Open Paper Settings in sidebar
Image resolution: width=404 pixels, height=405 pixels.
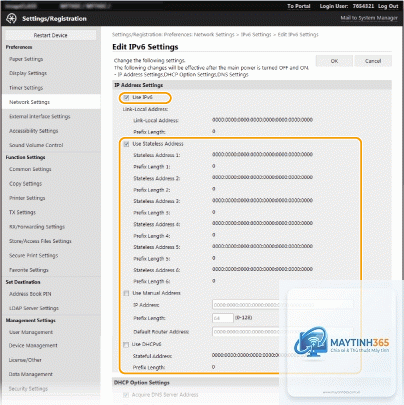(x=26, y=59)
